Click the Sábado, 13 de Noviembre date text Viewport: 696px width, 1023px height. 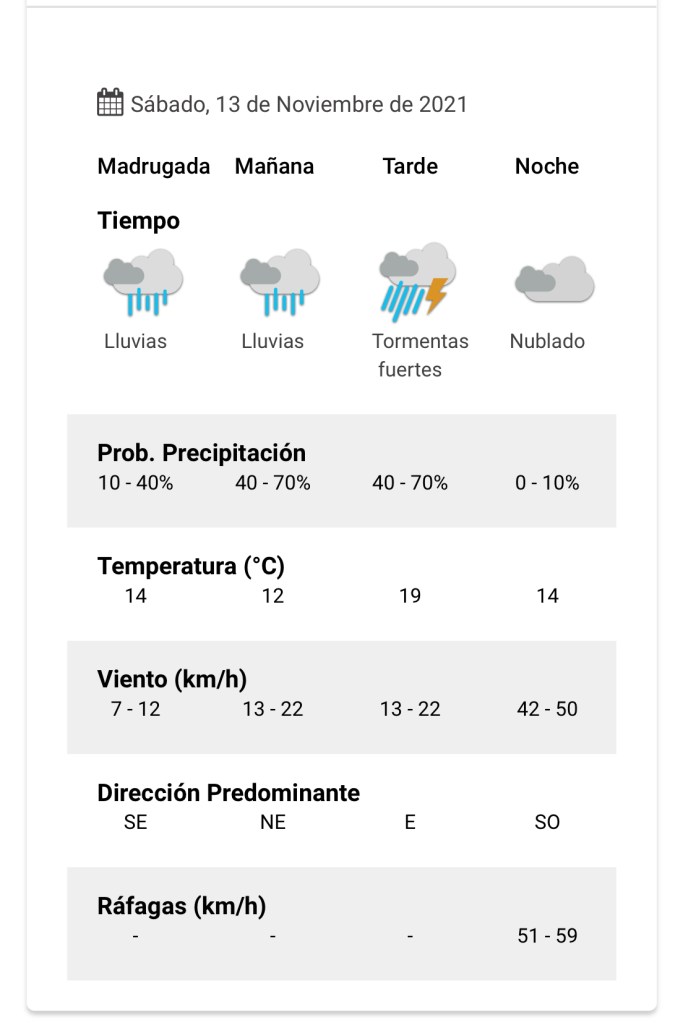(299, 104)
